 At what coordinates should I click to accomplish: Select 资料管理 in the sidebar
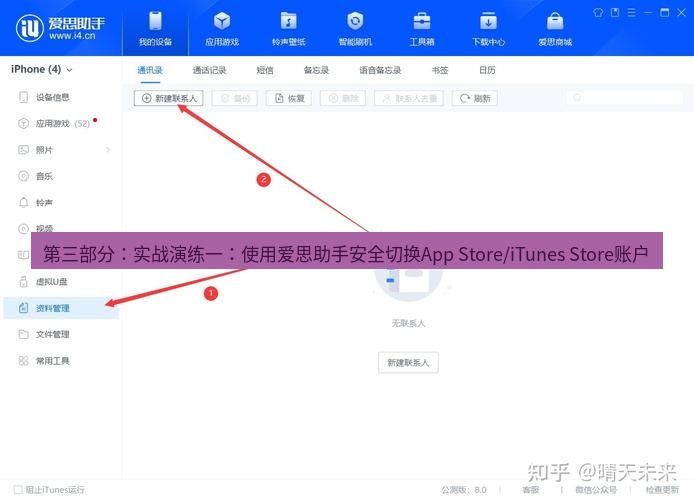point(61,308)
